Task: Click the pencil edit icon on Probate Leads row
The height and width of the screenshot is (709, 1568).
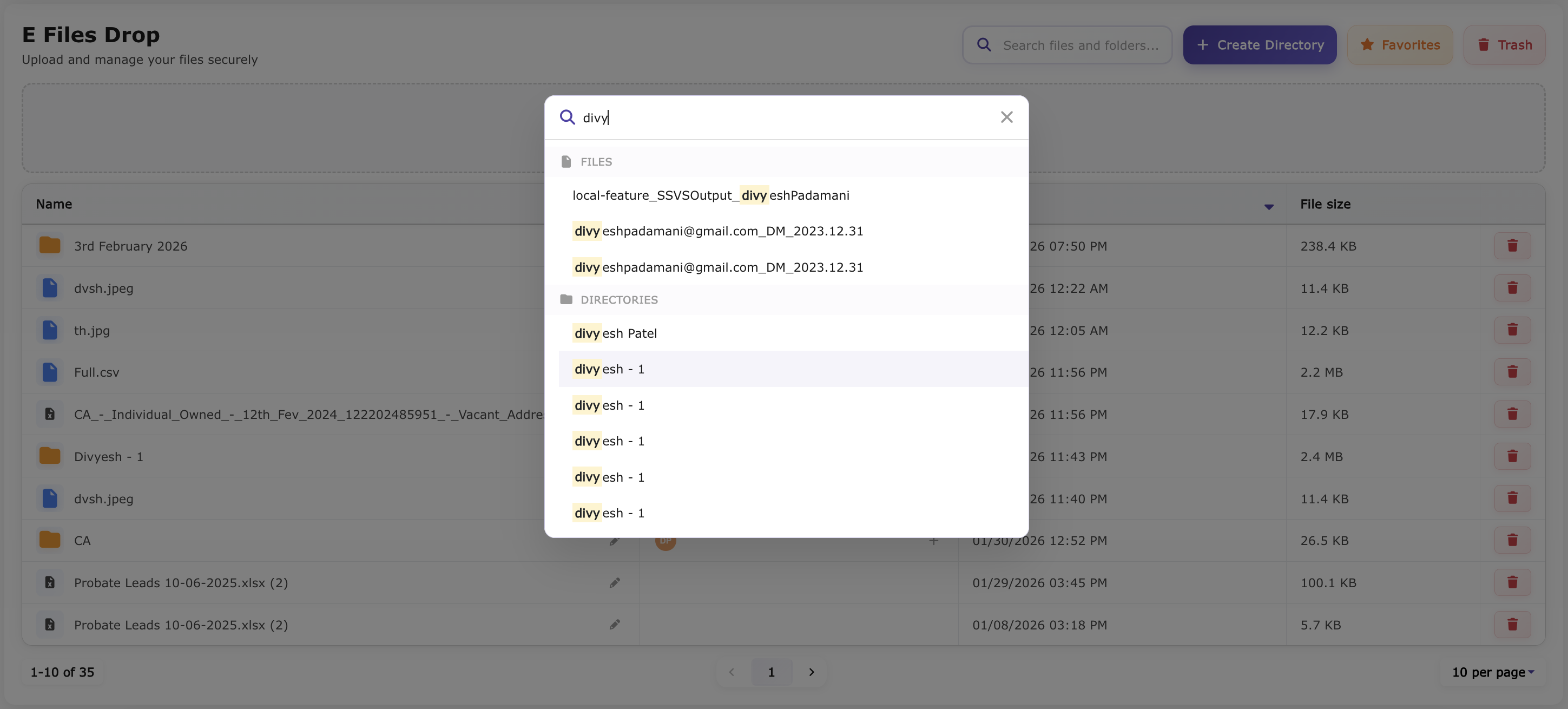Action: (615, 582)
